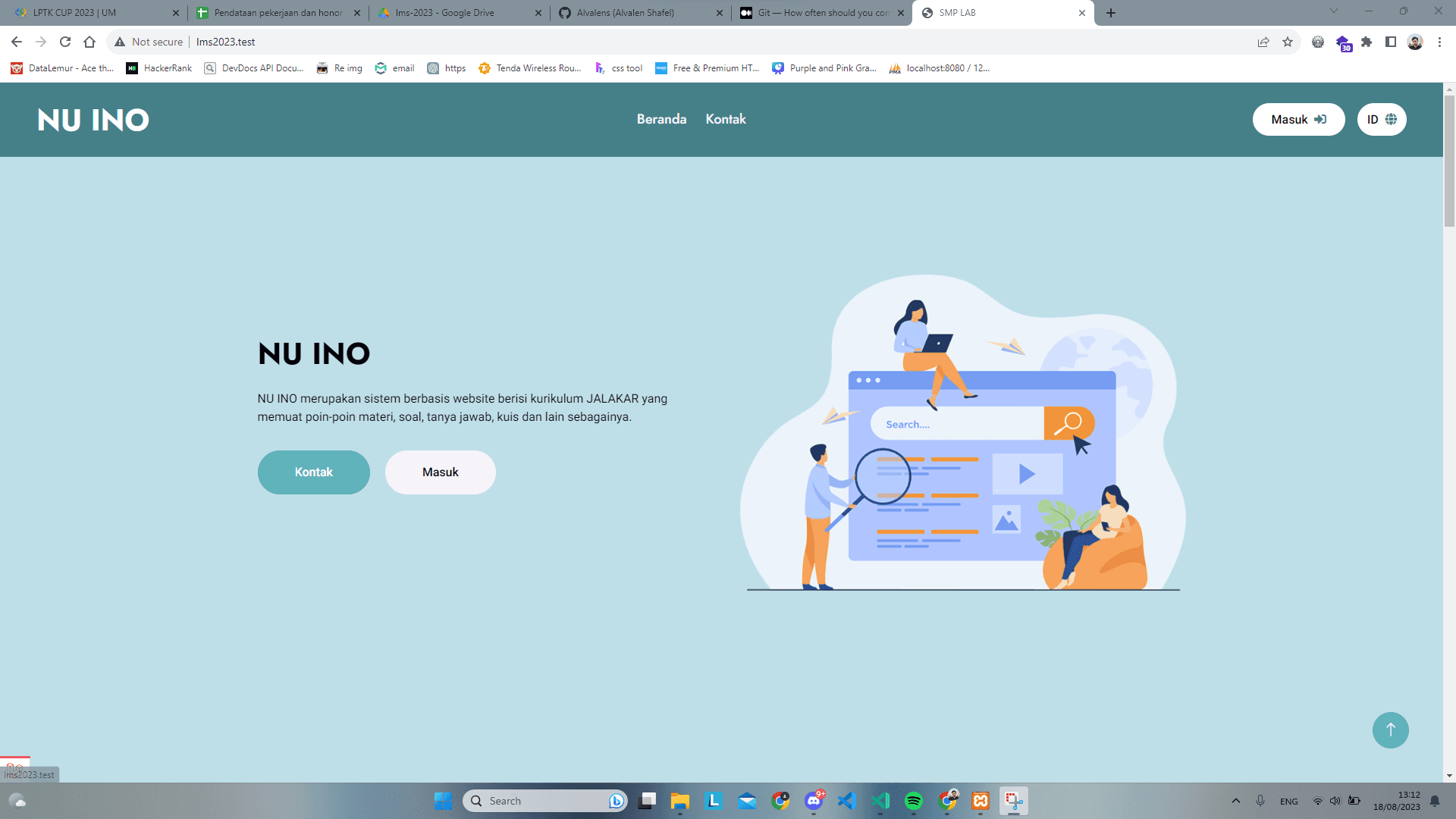Open the ID language selector
The width and height of the screenshot is (1456, 819).
point(1381,119)
